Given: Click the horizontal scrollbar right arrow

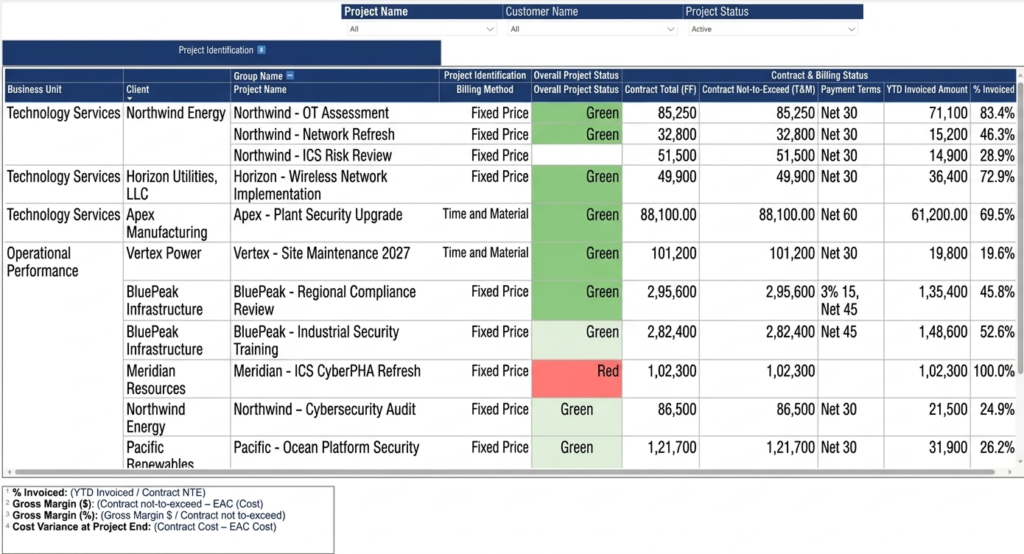Looking at the screenshot, I should click(x=1010, y=472).
